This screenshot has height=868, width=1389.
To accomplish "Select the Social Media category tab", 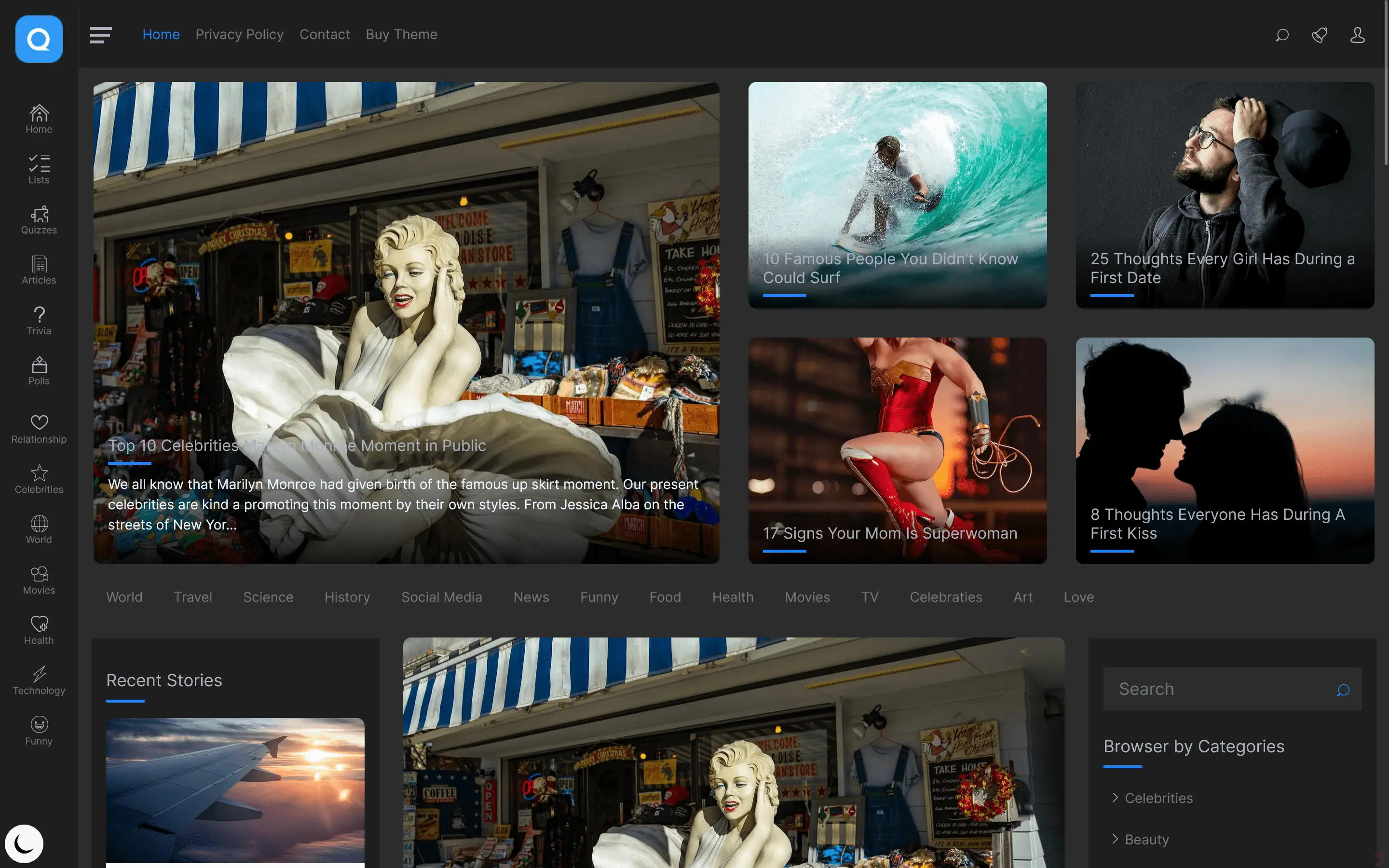I will click(x=441, y=597).
